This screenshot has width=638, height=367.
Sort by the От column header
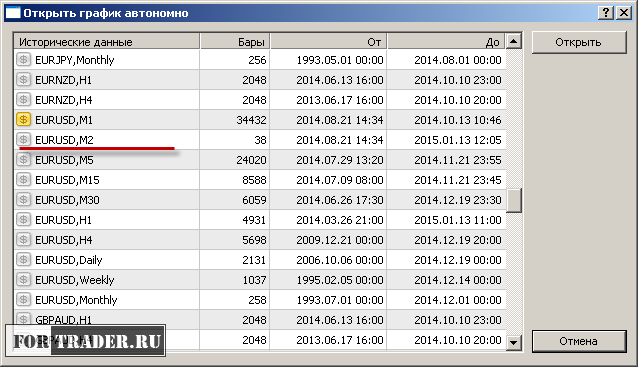pos(328,42)
